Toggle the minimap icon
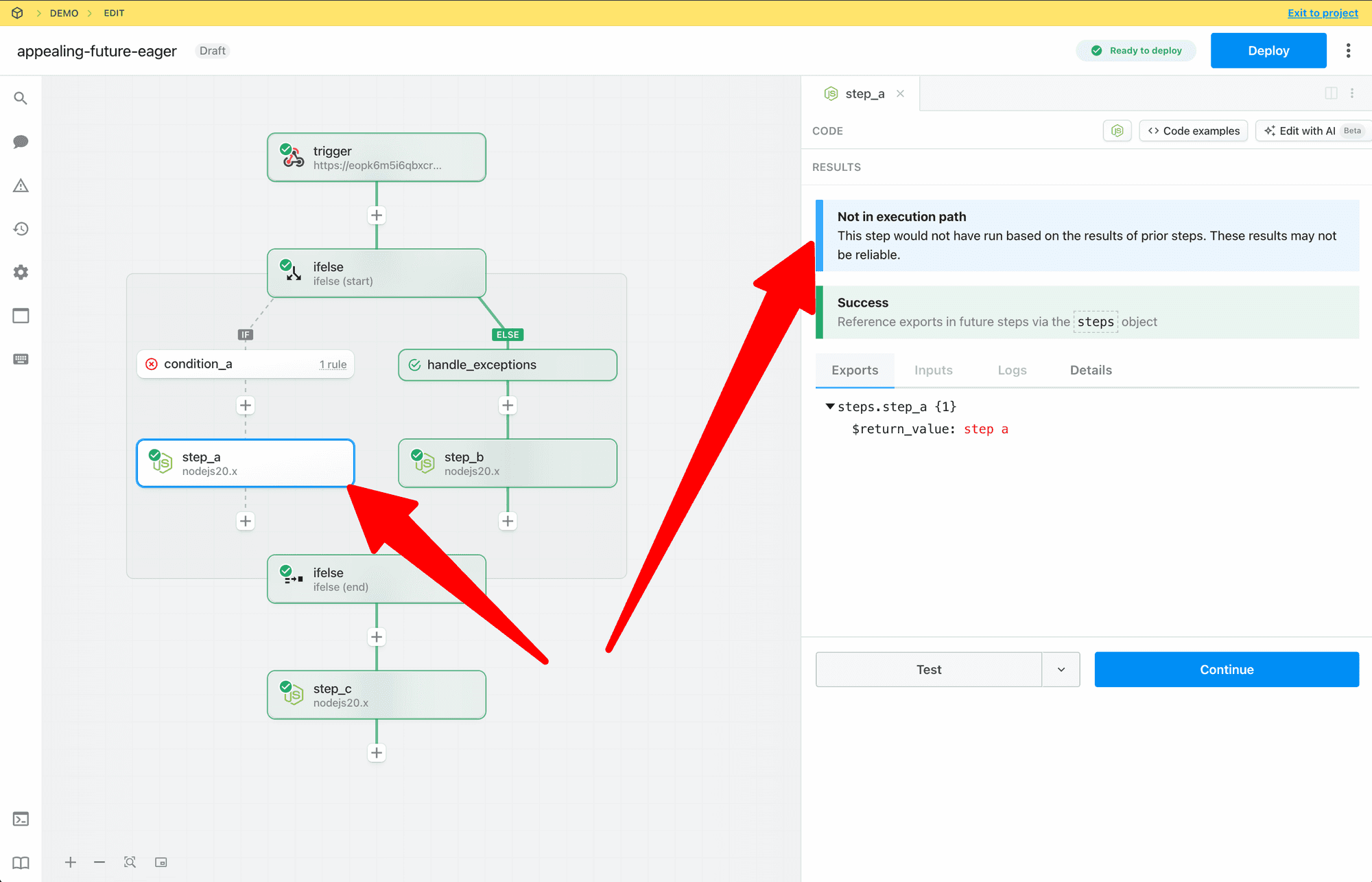Viewport: 1372px width, 882px height. 161,862
